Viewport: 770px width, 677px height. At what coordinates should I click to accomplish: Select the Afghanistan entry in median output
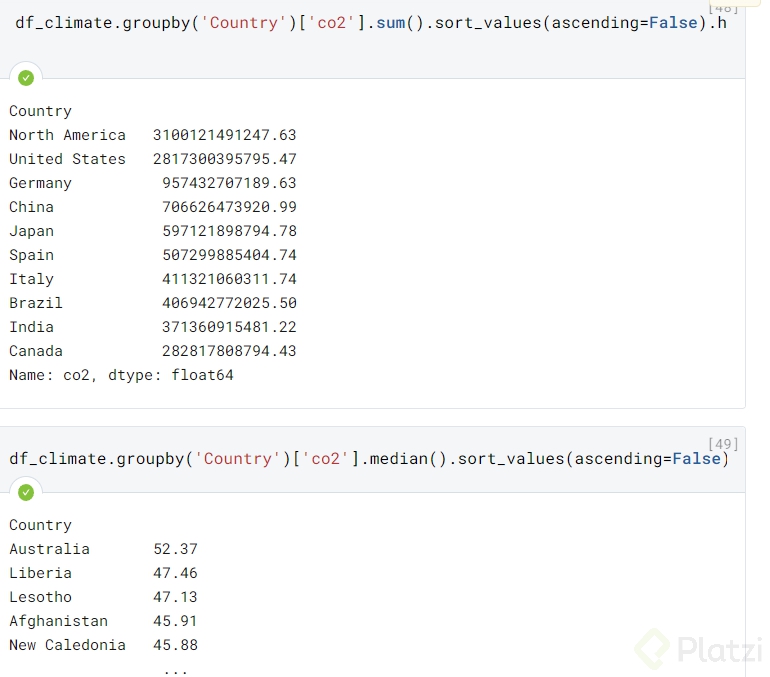(58, 621)
